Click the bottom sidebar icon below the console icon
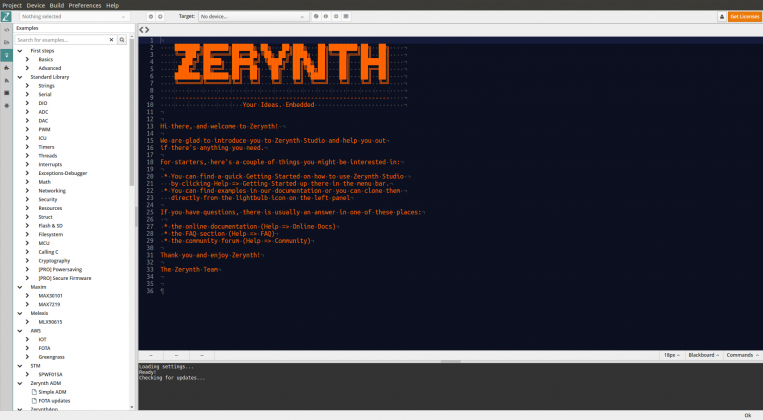This screenshot has height=420, width=763. pos(6,106)
